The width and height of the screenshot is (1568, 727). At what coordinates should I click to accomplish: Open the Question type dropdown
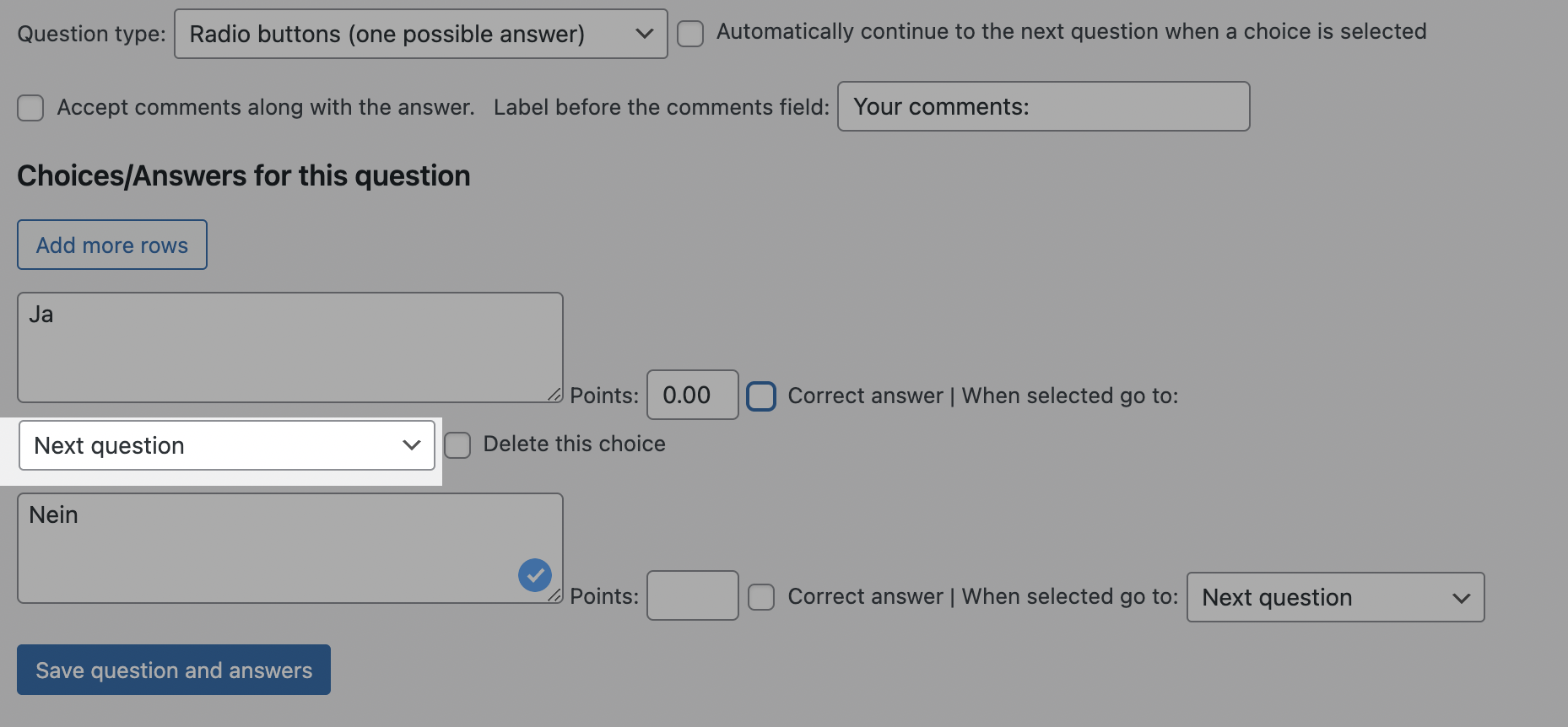click(x=420, y=34)
